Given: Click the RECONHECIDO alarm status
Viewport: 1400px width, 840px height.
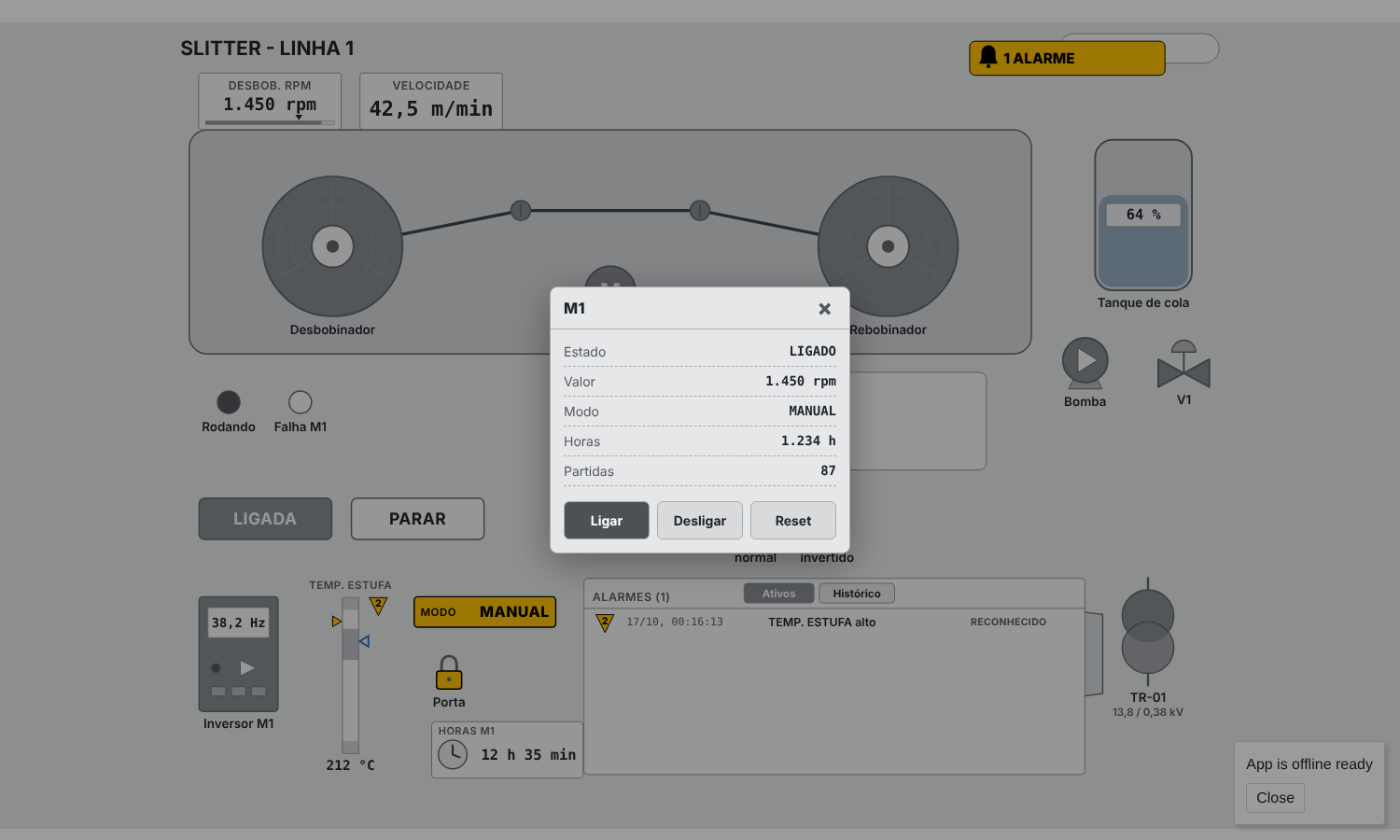Looking at the screenshot, I should point(1008,622).
